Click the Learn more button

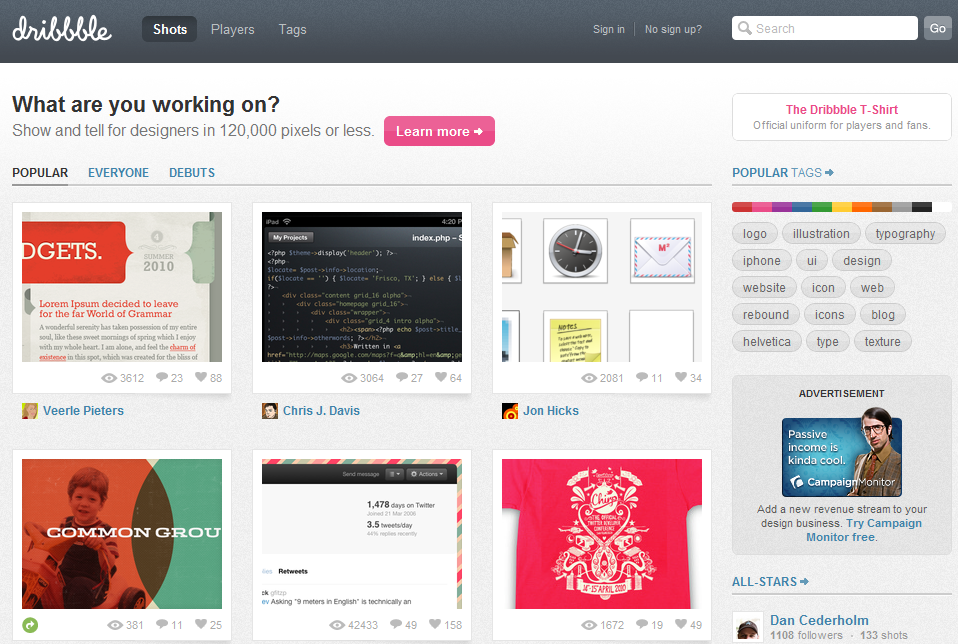[439, 131]
